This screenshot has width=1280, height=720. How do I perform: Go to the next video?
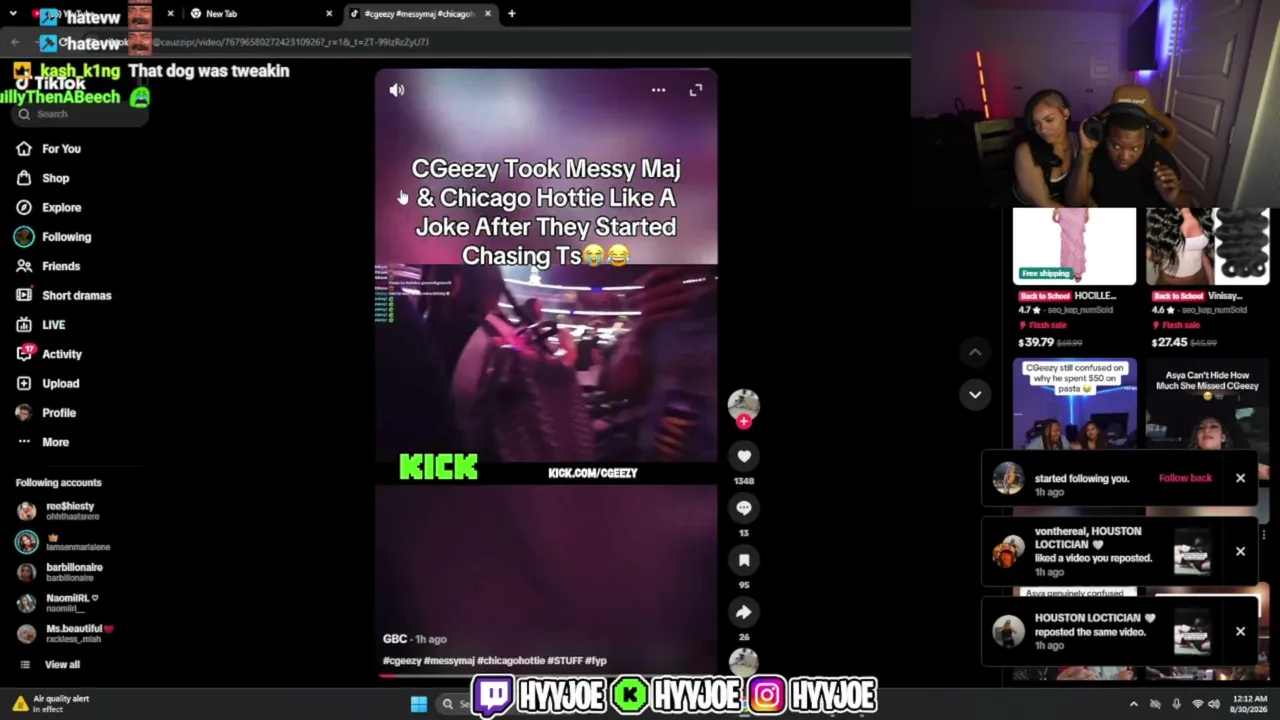(975, 394)
